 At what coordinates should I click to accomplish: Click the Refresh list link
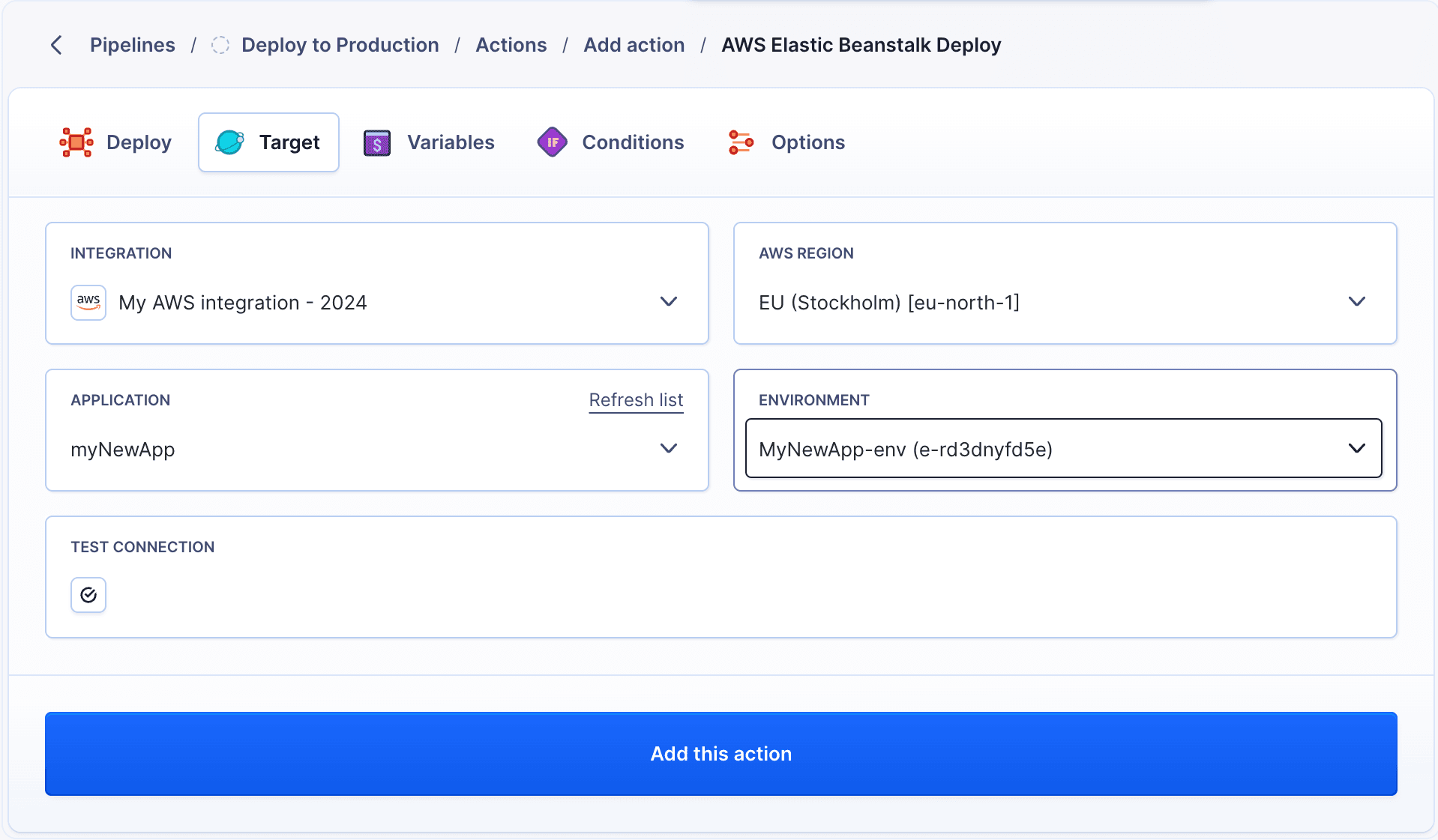(x=636, y=400)
